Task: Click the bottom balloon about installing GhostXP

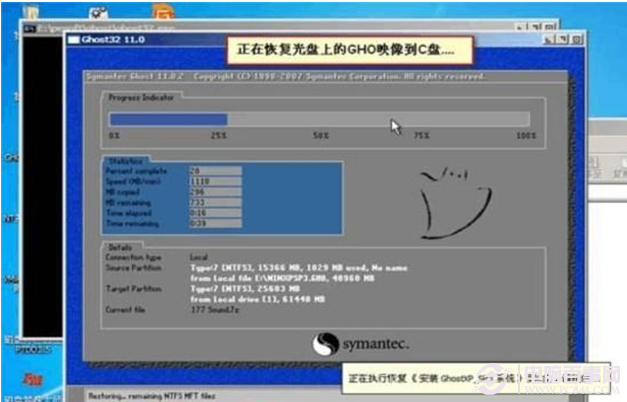Action: (x=476, y=378)
